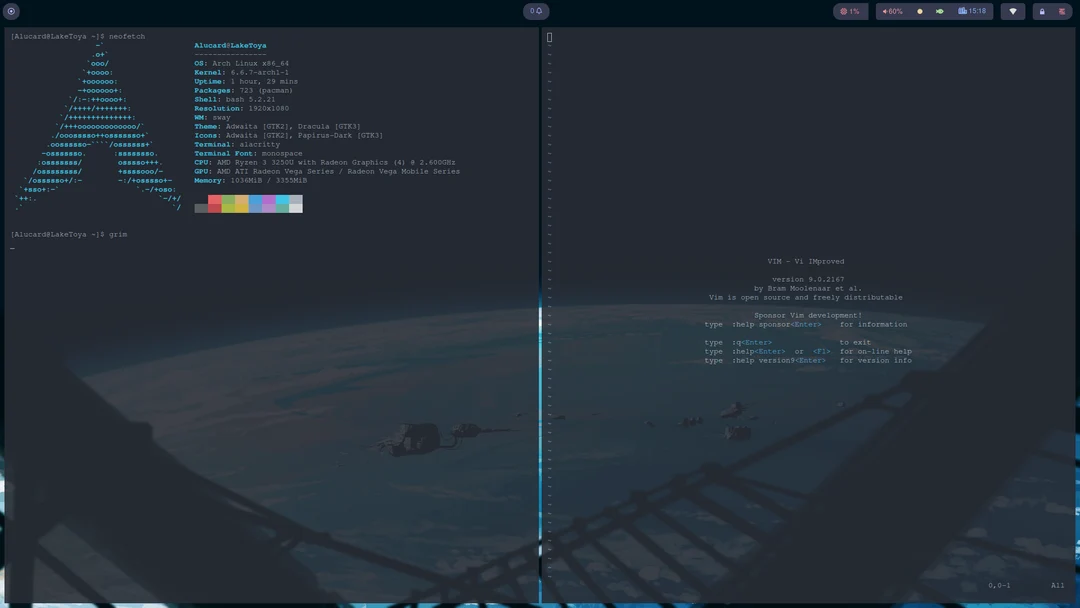This screenshot has height=608, width=1080.
Task: Click the lock icon in the top right corner
Action: [1041, 10]
